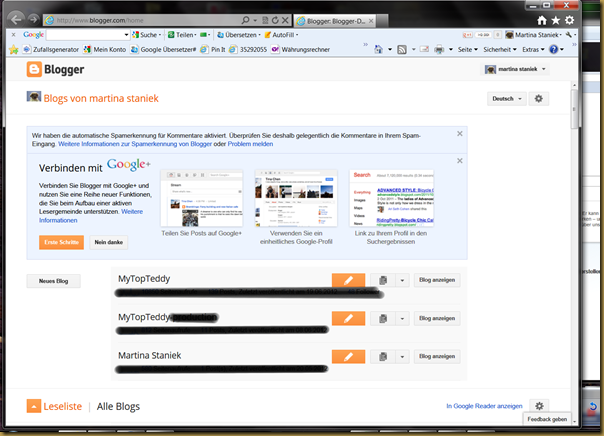Click the command bar Home page icon
The image size is (604, 436).
click(379, 50)
